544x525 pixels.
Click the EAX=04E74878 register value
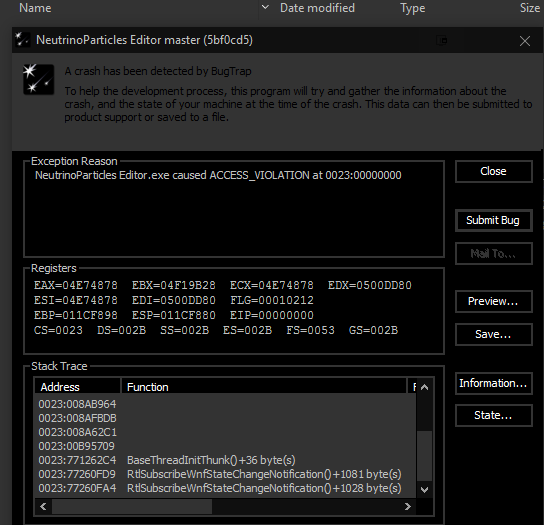pyautogui.click(x=76, y=285)
